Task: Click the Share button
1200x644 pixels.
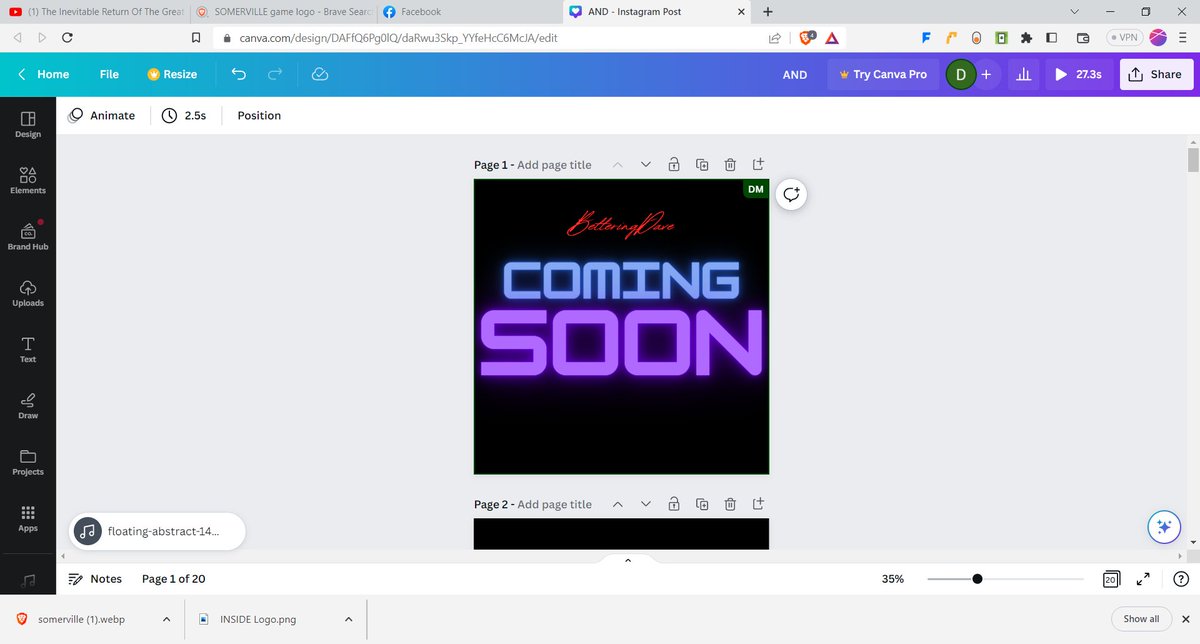Action: pos(1155,74)
